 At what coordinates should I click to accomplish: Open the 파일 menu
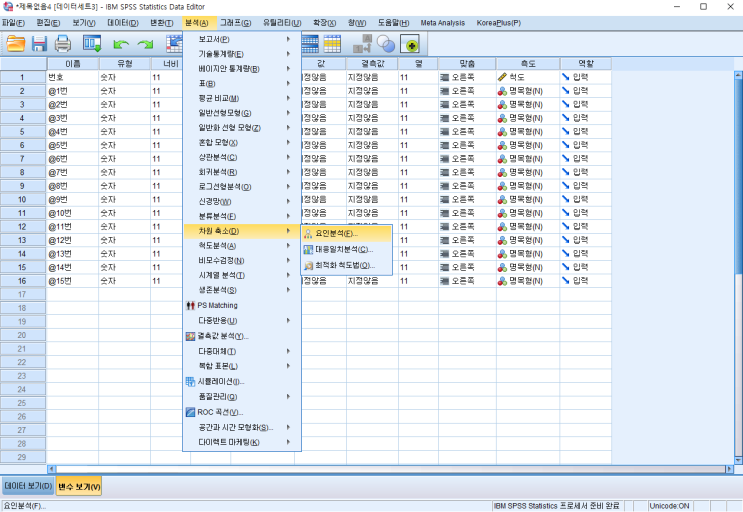(13, 23)
